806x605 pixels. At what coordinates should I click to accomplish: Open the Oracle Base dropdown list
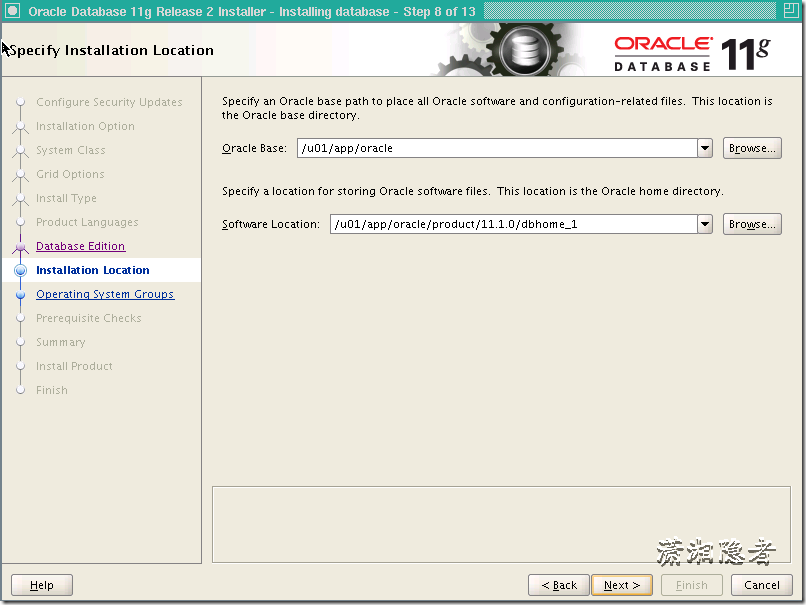tap(704, 146)
